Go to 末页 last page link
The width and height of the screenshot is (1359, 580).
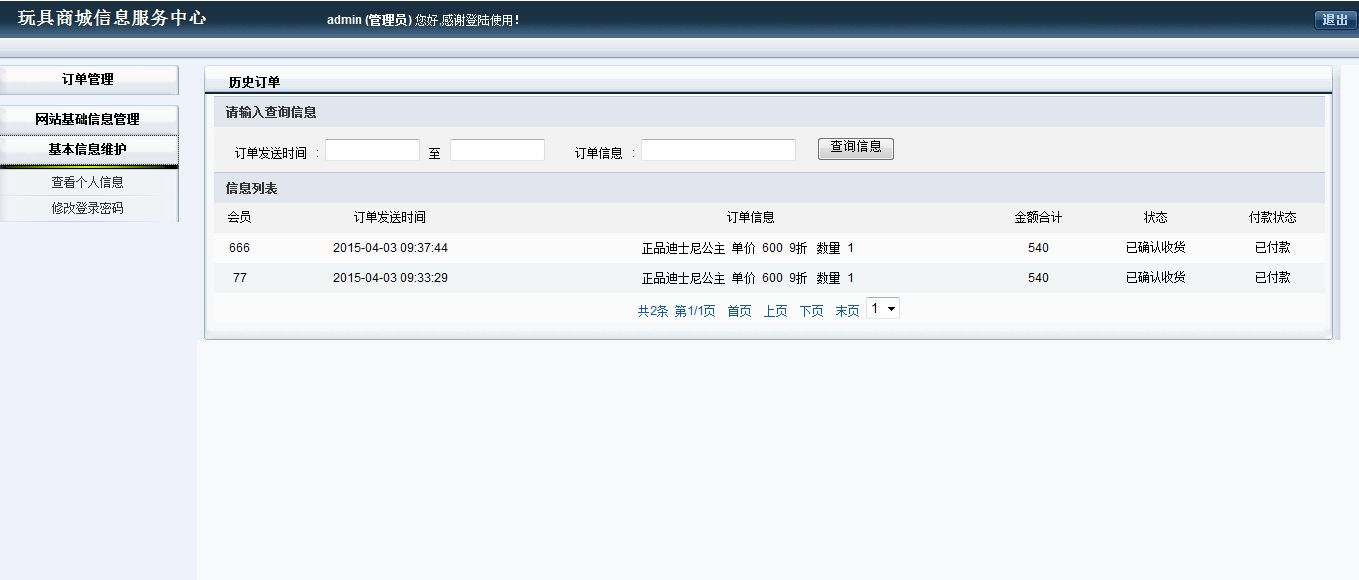click(x=847, y=311)
